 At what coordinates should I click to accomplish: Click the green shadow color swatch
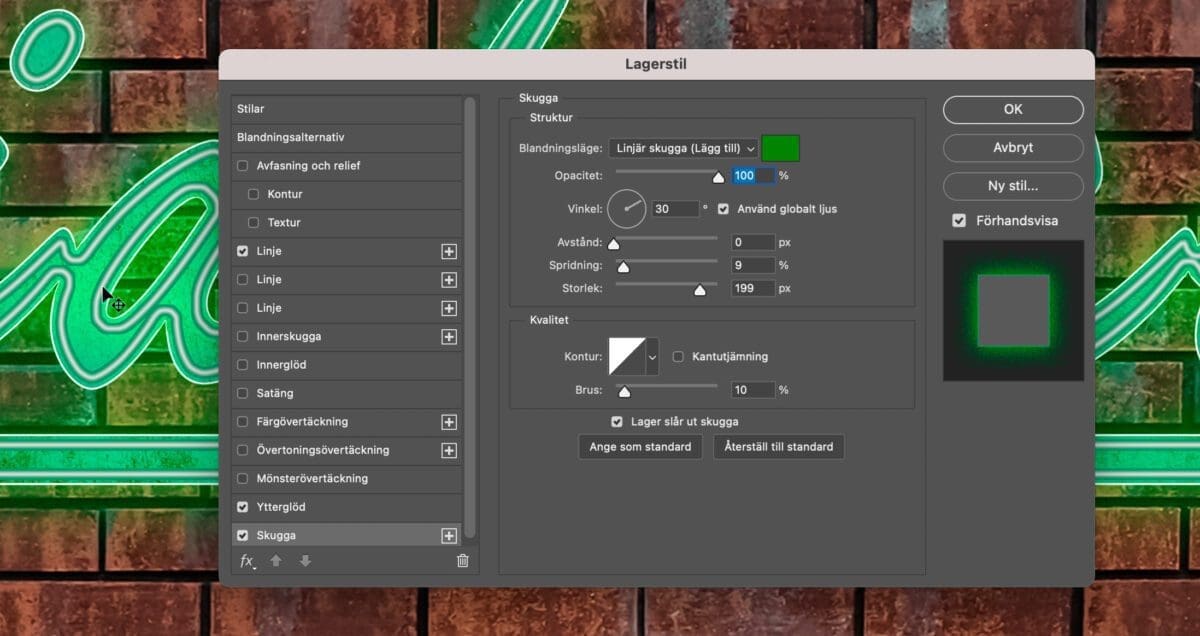[x=781, y=148]
